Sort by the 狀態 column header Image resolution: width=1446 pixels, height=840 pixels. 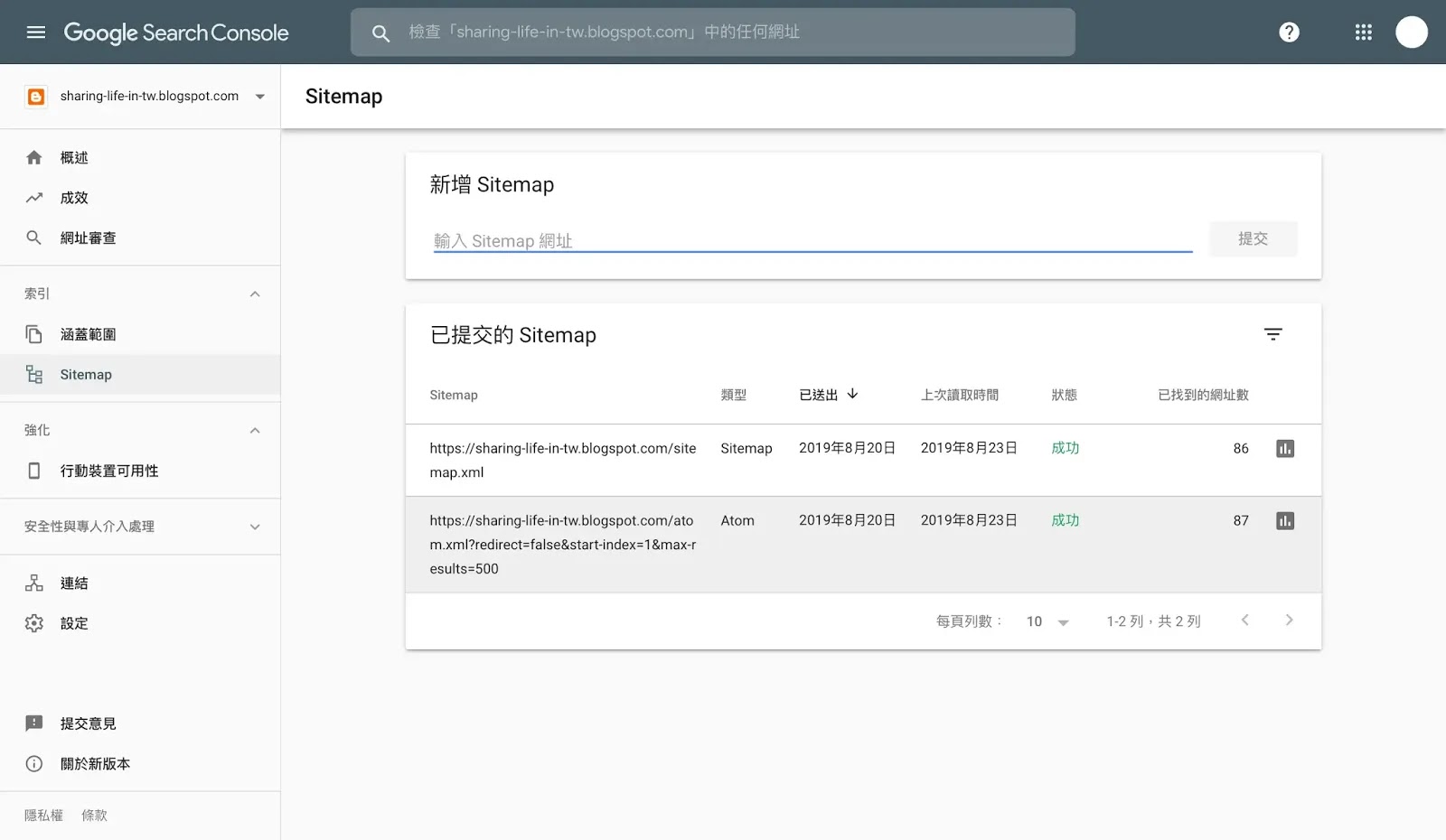(x=1065, y=395)
